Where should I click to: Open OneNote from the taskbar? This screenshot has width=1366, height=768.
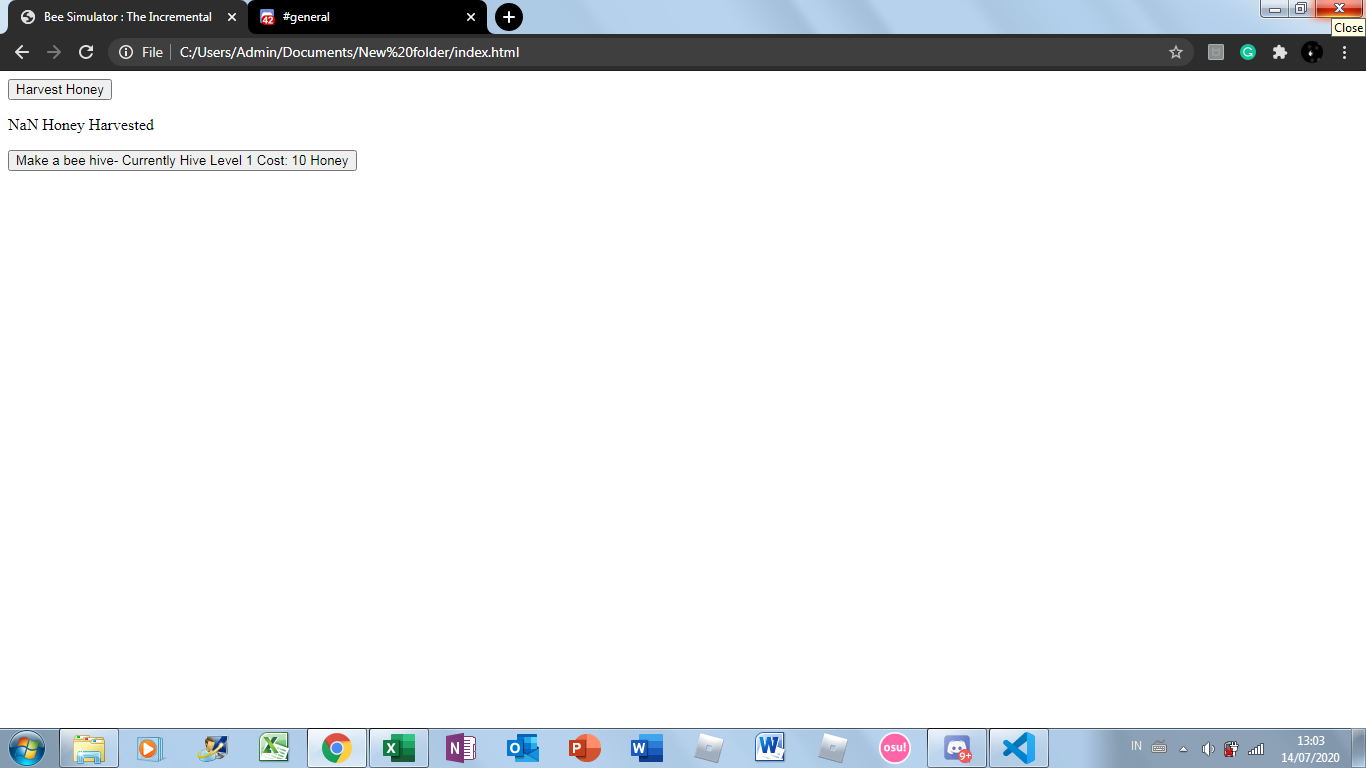(461, 748)
